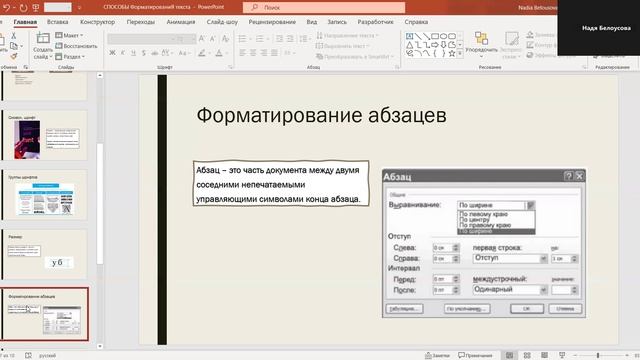This screenshot has width=640, height=360.
Task: Open the Макет layout dropdown
Action: (x=69, y=36)
